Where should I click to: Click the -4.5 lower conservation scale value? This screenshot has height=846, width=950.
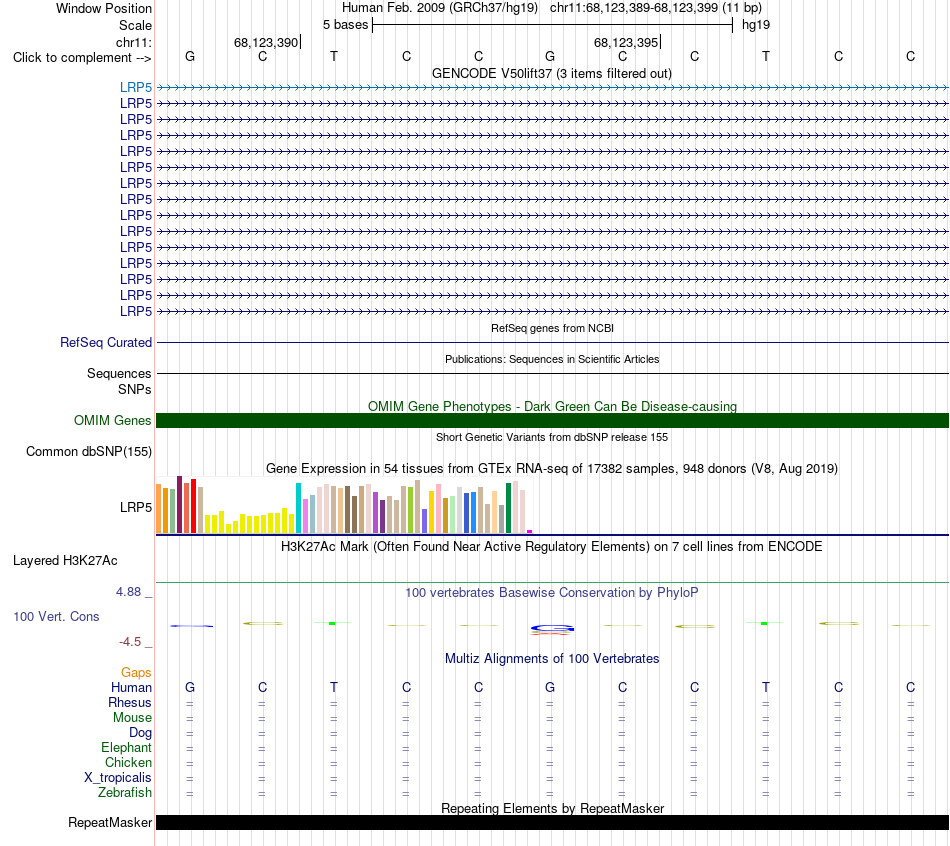click(130, 641)
